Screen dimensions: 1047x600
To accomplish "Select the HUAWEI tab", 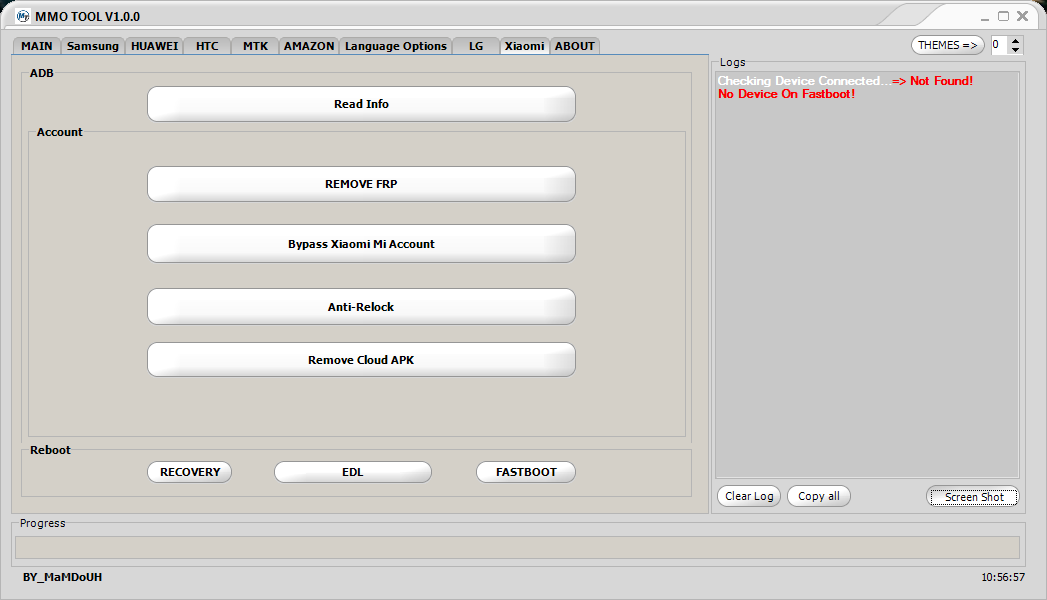I will (x=154, y=46).
